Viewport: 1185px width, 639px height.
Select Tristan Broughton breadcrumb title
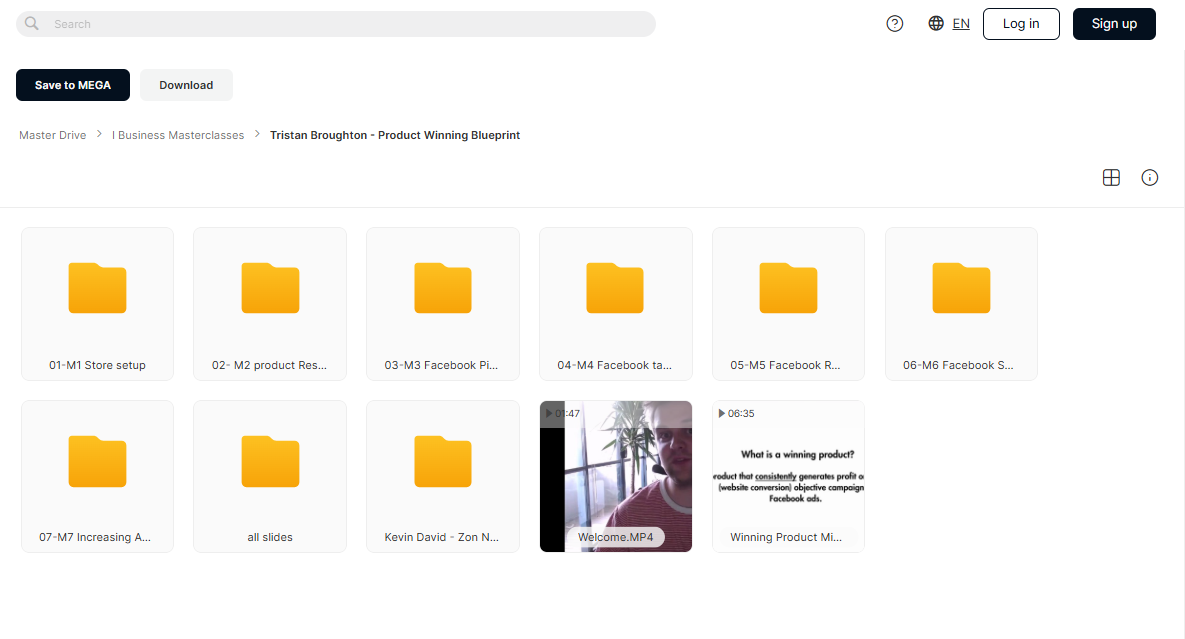394,134
